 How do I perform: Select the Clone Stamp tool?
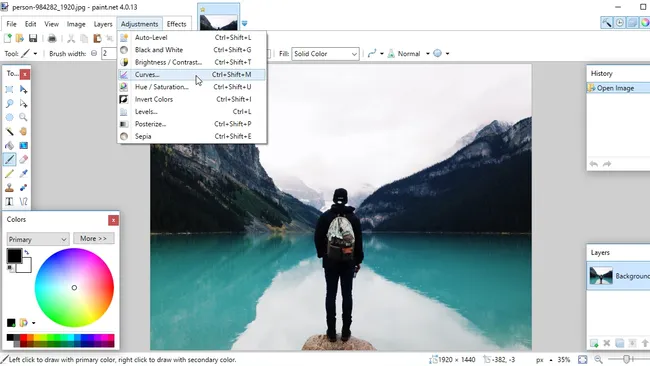(9, 188)
